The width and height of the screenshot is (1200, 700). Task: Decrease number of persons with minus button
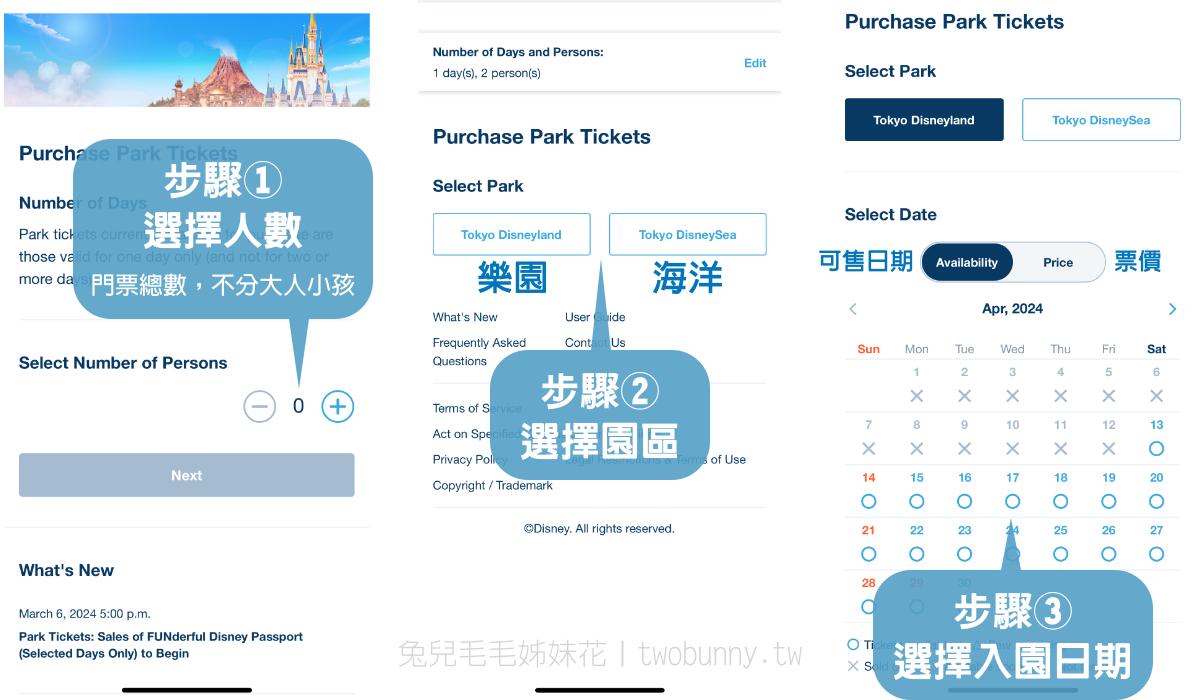pyautogui.click(x=260, y=406)
